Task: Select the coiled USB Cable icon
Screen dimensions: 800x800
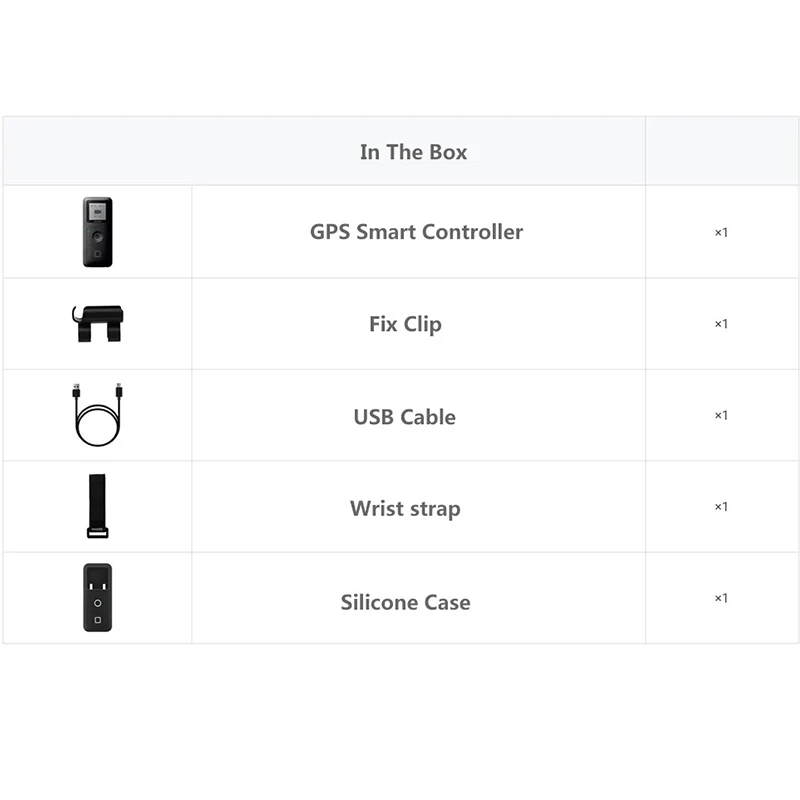Action: coord(97,415)
